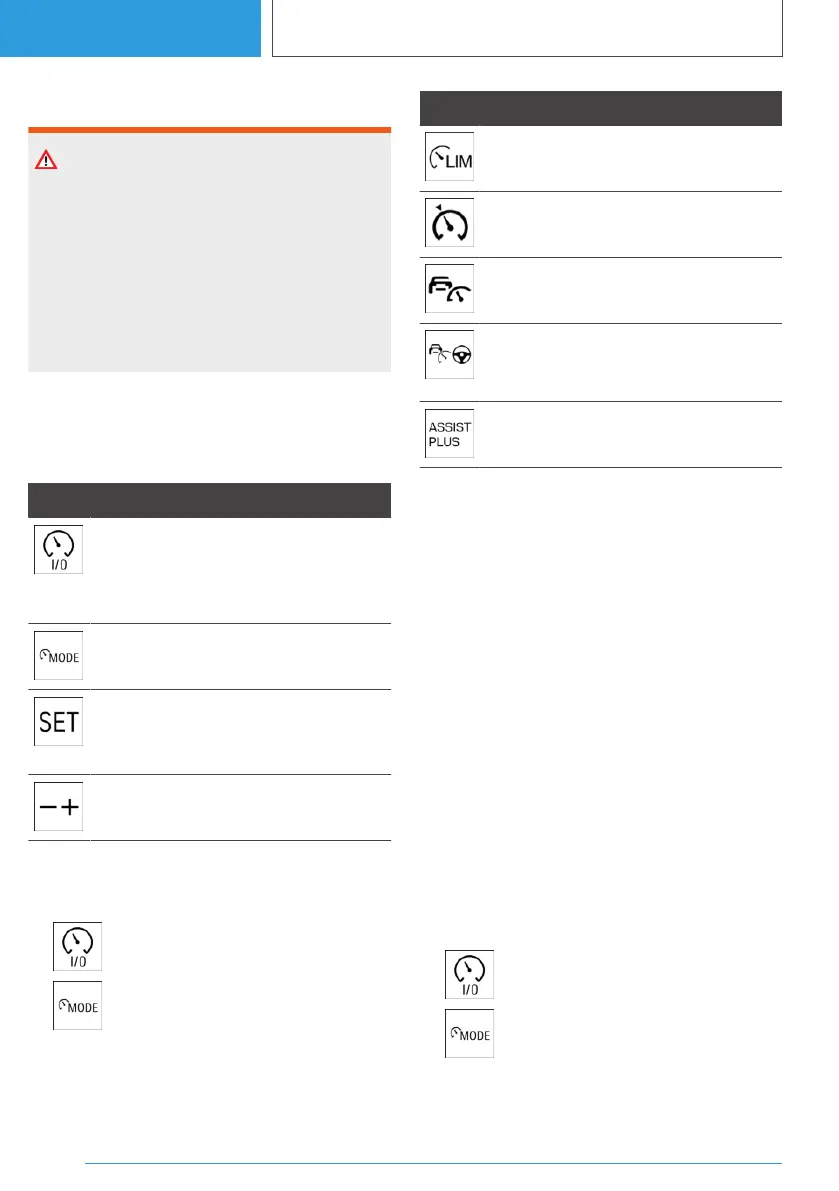Click the orange bar above the warning box

[x=209, y=129]
